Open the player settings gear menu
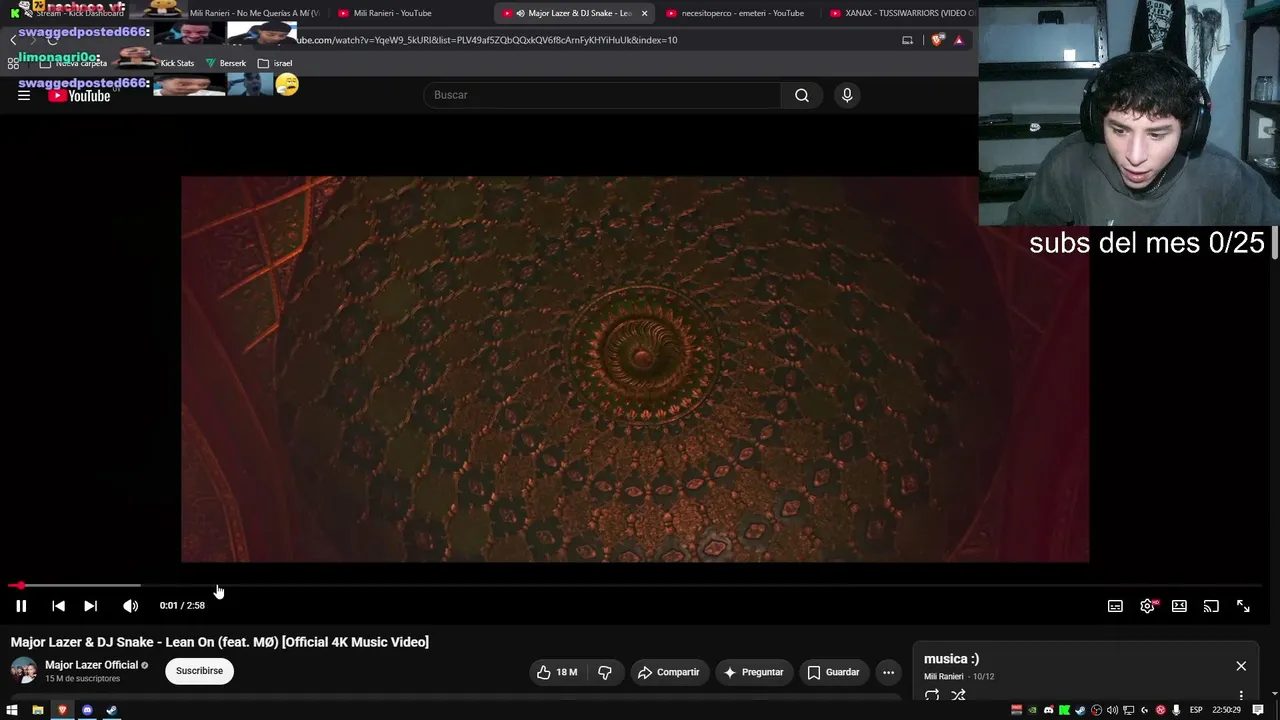 (1147, 606)
